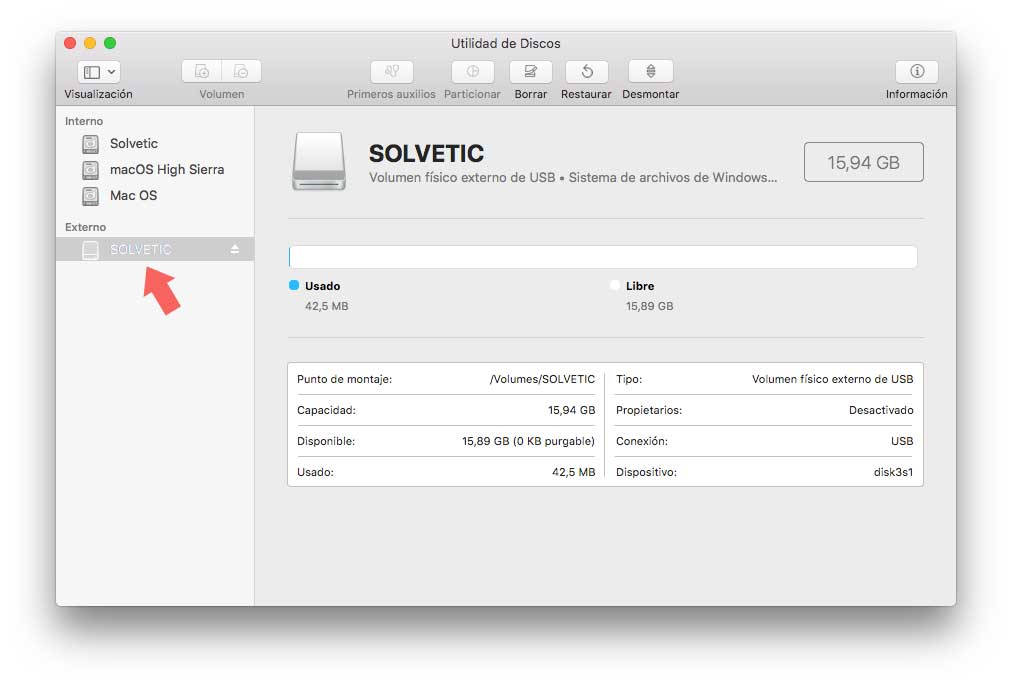Click the Mac OS disk icon
Image resolution: width=1012 pixels, height=686 pixels.
[x=90, y=196]
